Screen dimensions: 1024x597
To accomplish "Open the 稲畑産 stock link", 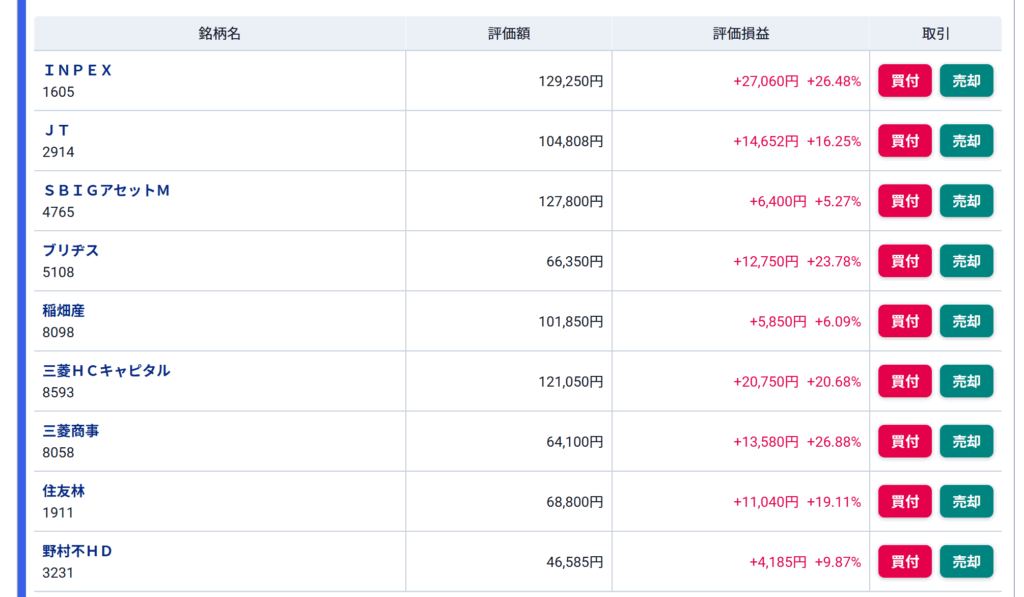I will (63, 310).
